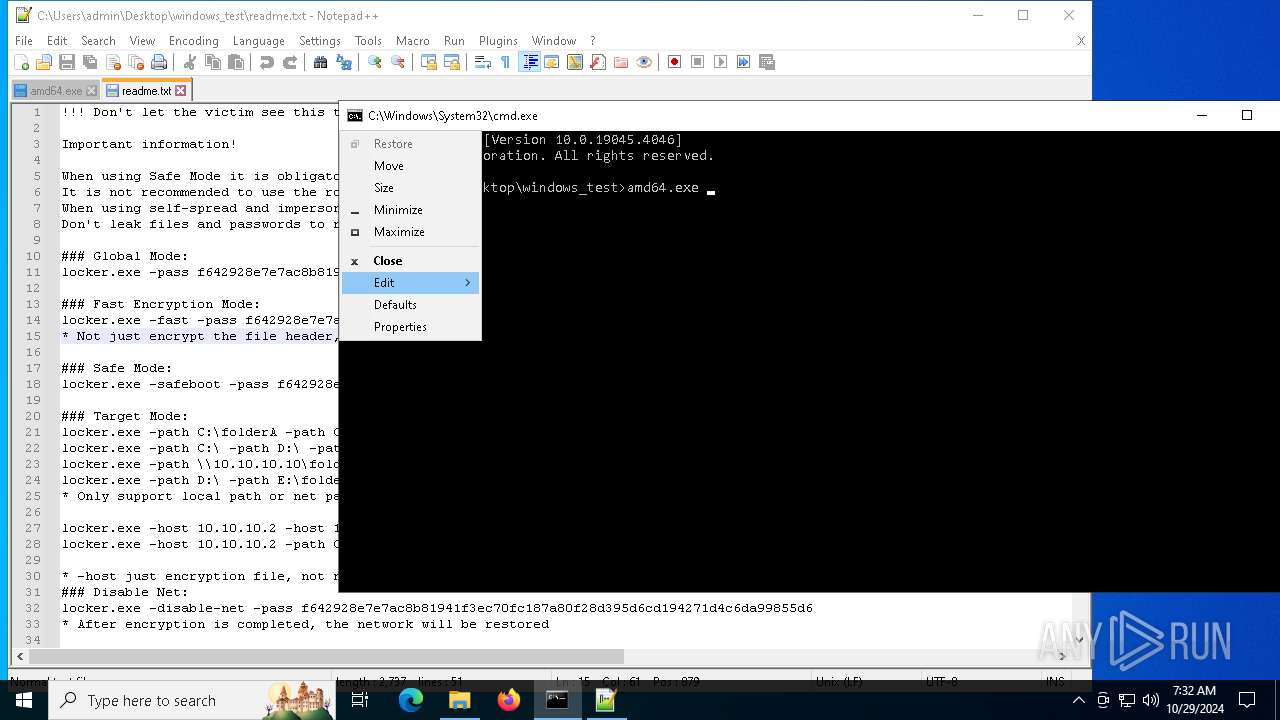Click the Copy toolbar icon
This screenshot has height=720, width=1280.
coord(213,62)
